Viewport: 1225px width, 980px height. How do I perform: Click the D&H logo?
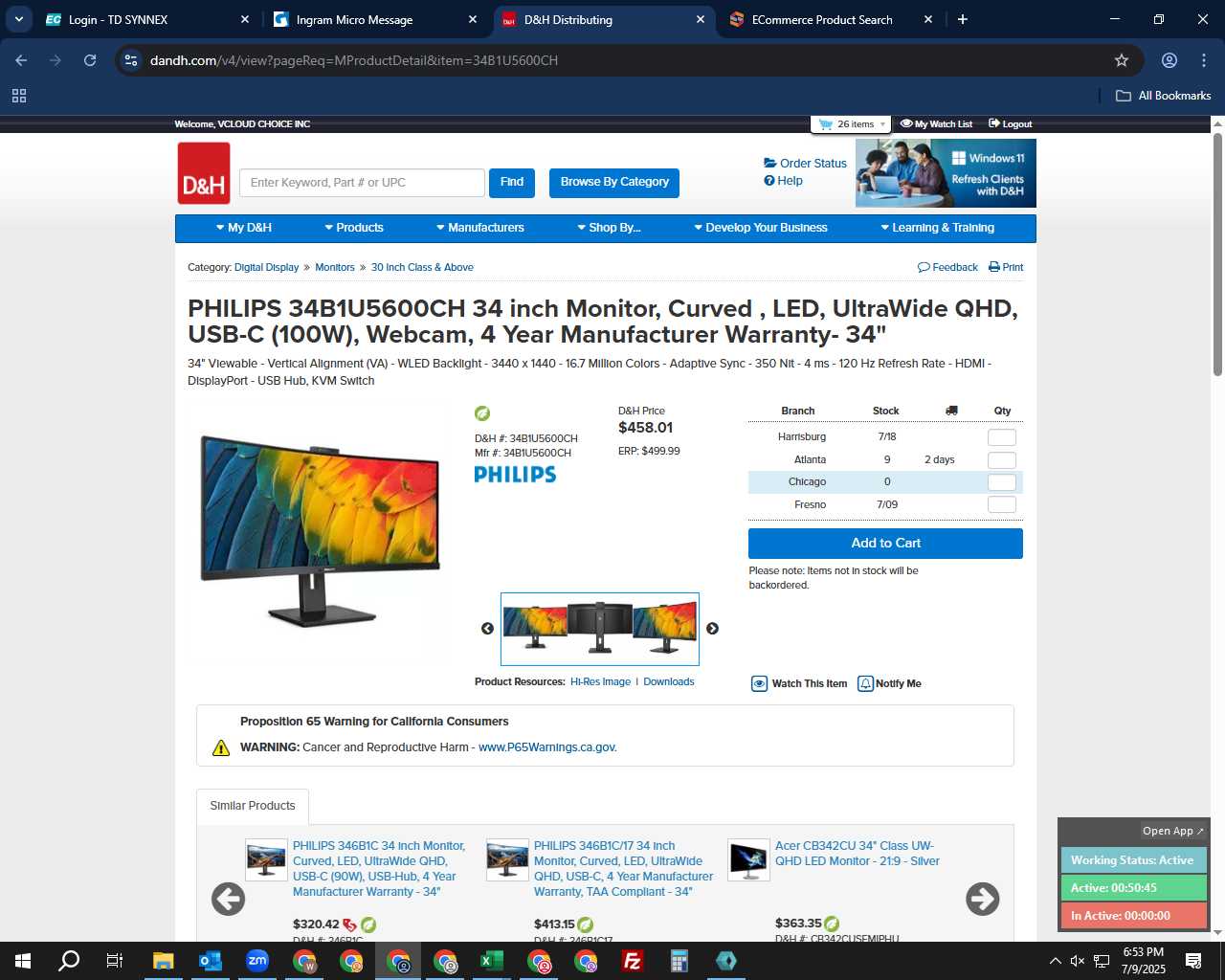(204, 173)
